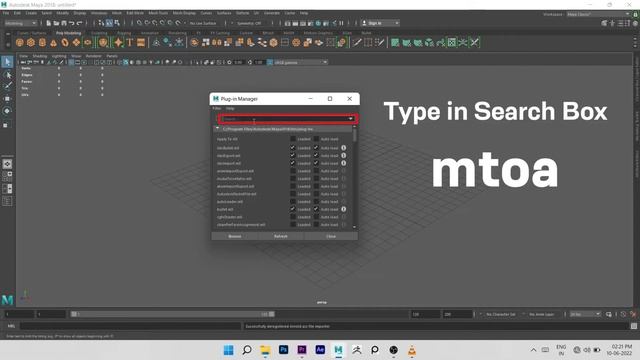Open the Script Editor icon
This screenshot has width=640, height=360.
[633, 326]
